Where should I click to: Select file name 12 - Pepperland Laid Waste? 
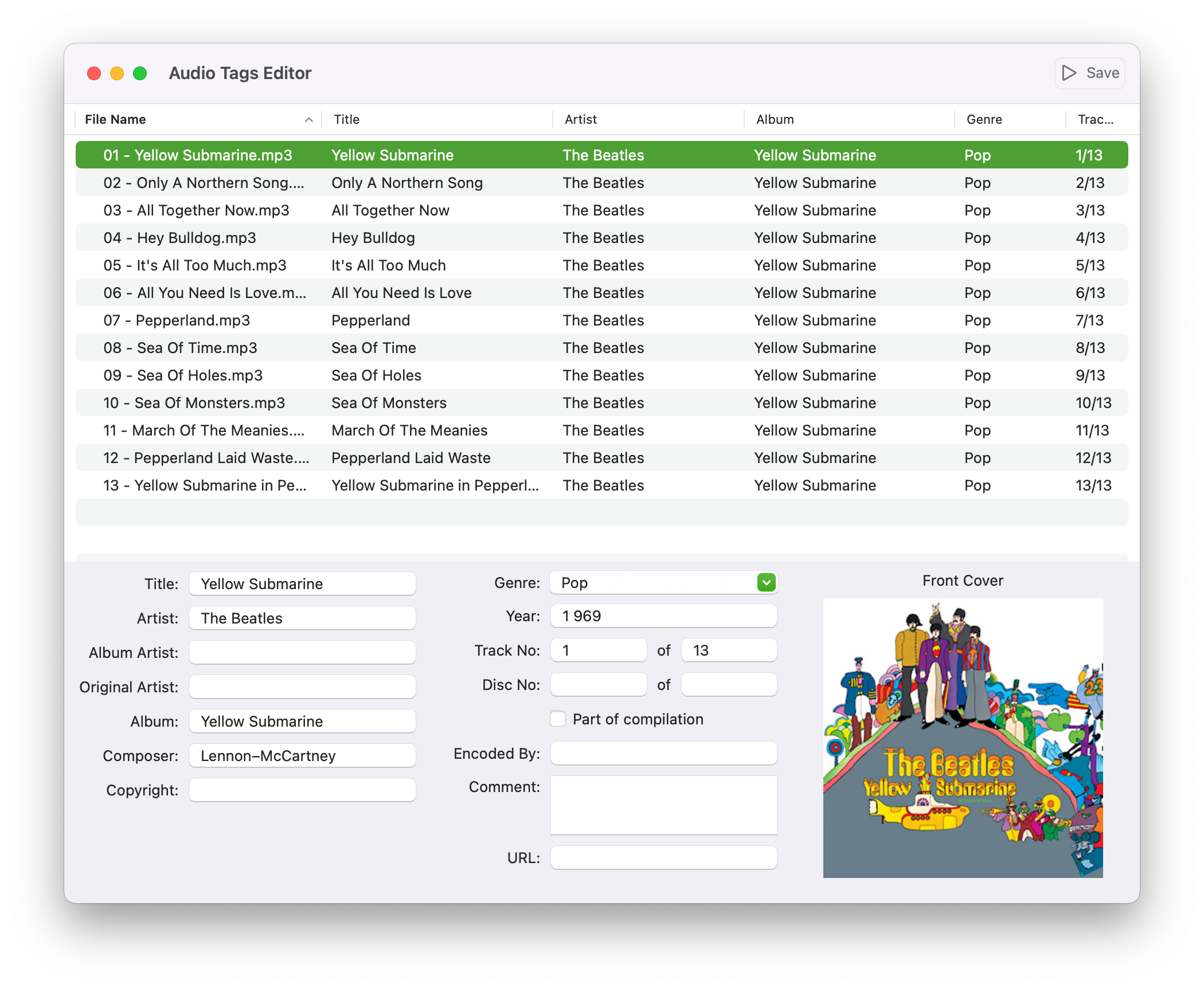(206, 457)
